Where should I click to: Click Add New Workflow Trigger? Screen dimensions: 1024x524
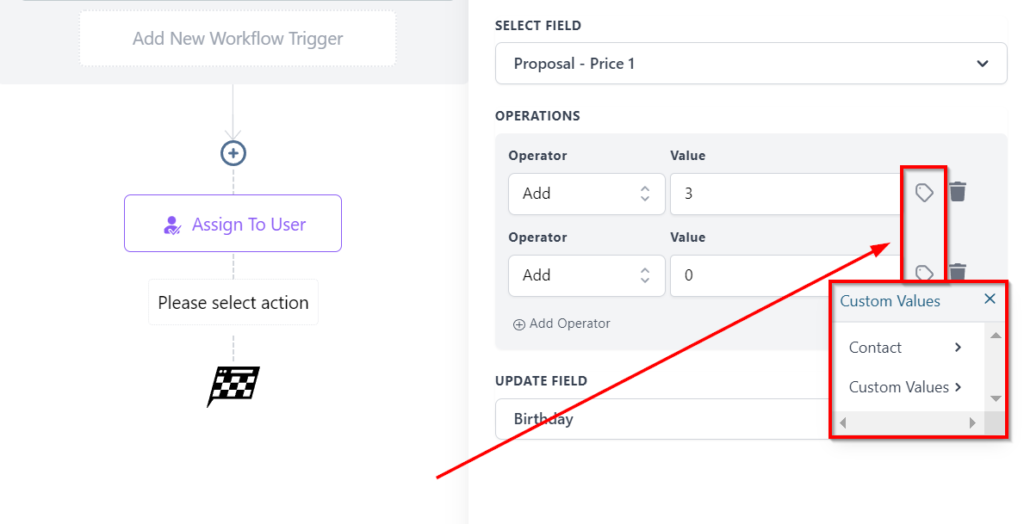click(x=238, y=39)
